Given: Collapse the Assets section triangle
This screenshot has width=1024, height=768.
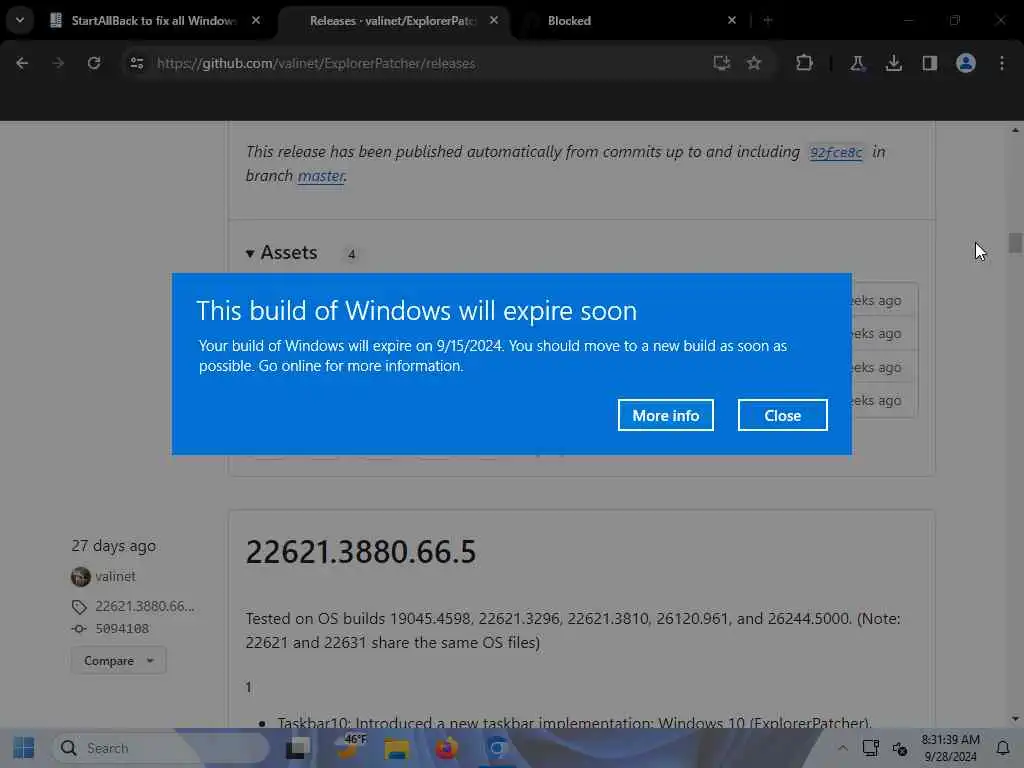Looking at the screenshot, I should click(249, 253).
